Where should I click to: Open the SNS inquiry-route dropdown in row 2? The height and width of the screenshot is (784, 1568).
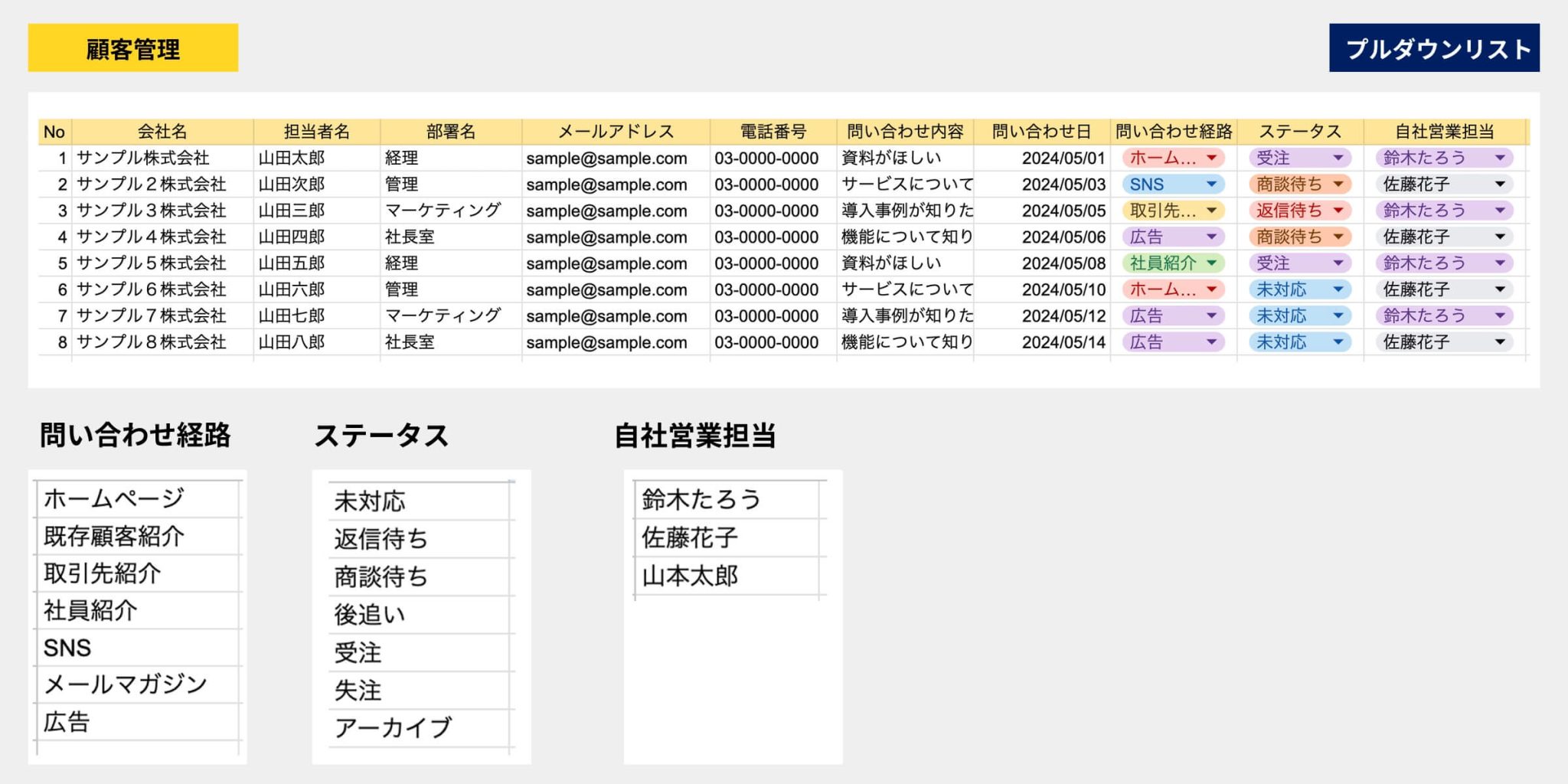click(1173, 185)
